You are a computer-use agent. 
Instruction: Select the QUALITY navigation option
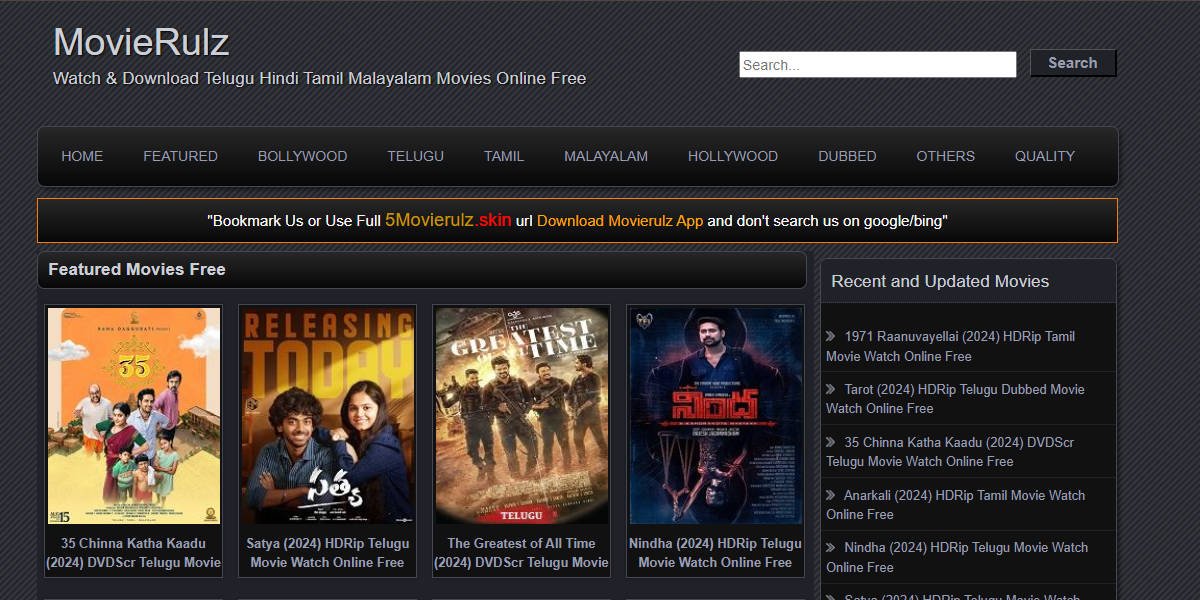tap(1044, 156)
